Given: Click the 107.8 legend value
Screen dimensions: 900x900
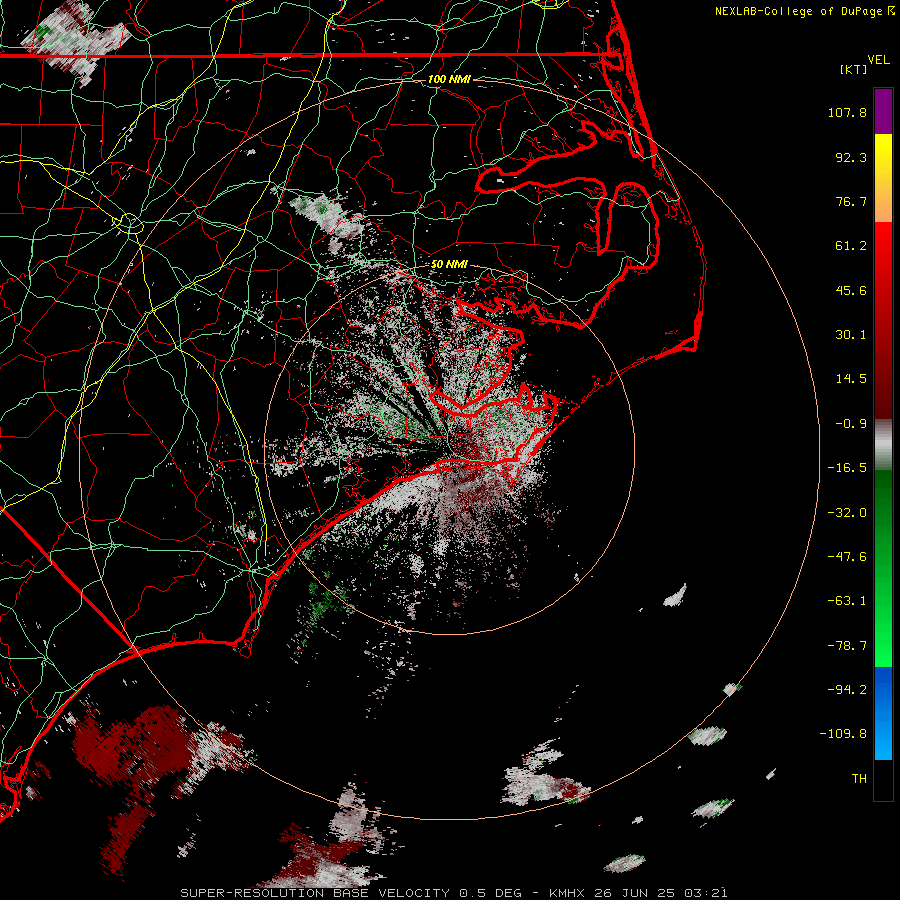Looking at the screenshot, I should [x=847, y=112].
